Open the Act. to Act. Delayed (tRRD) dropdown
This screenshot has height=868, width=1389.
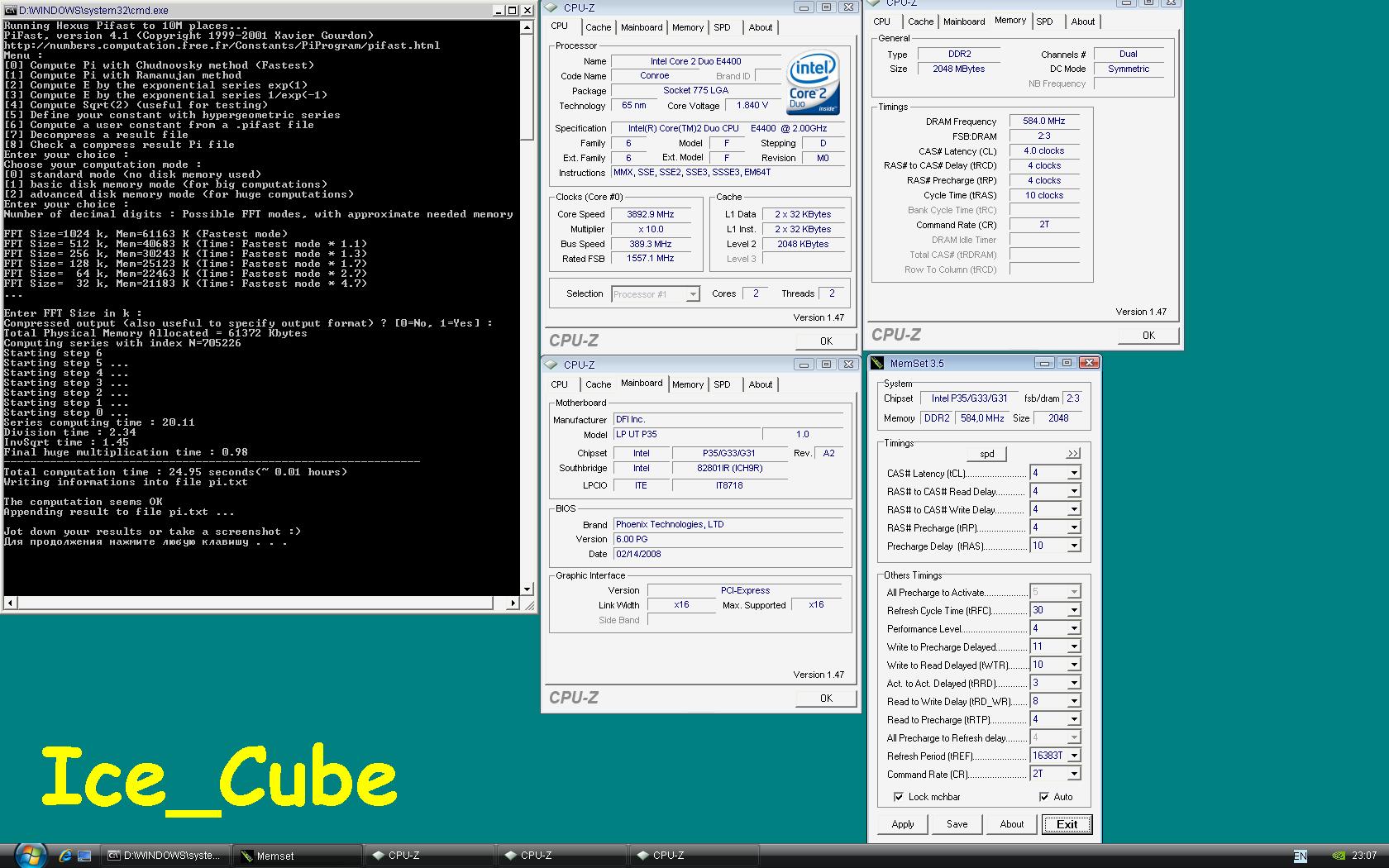click(x=1074, y=684)
